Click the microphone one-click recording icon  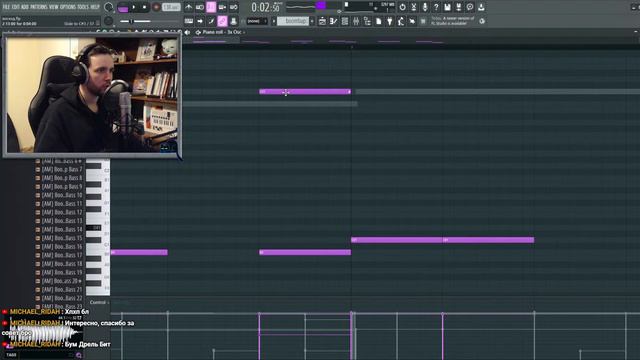(425, 7)
